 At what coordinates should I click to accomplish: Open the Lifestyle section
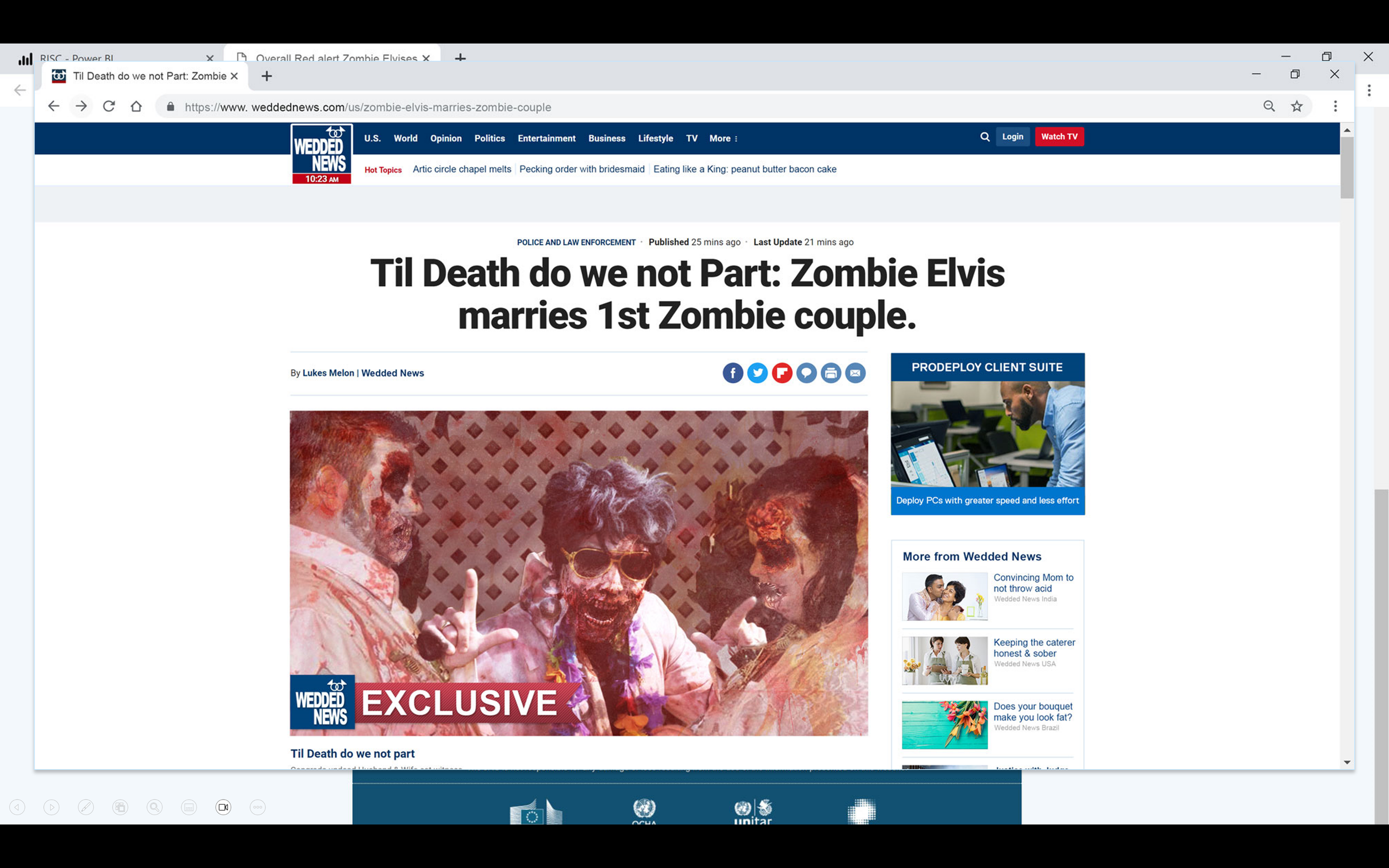(655, 138)
